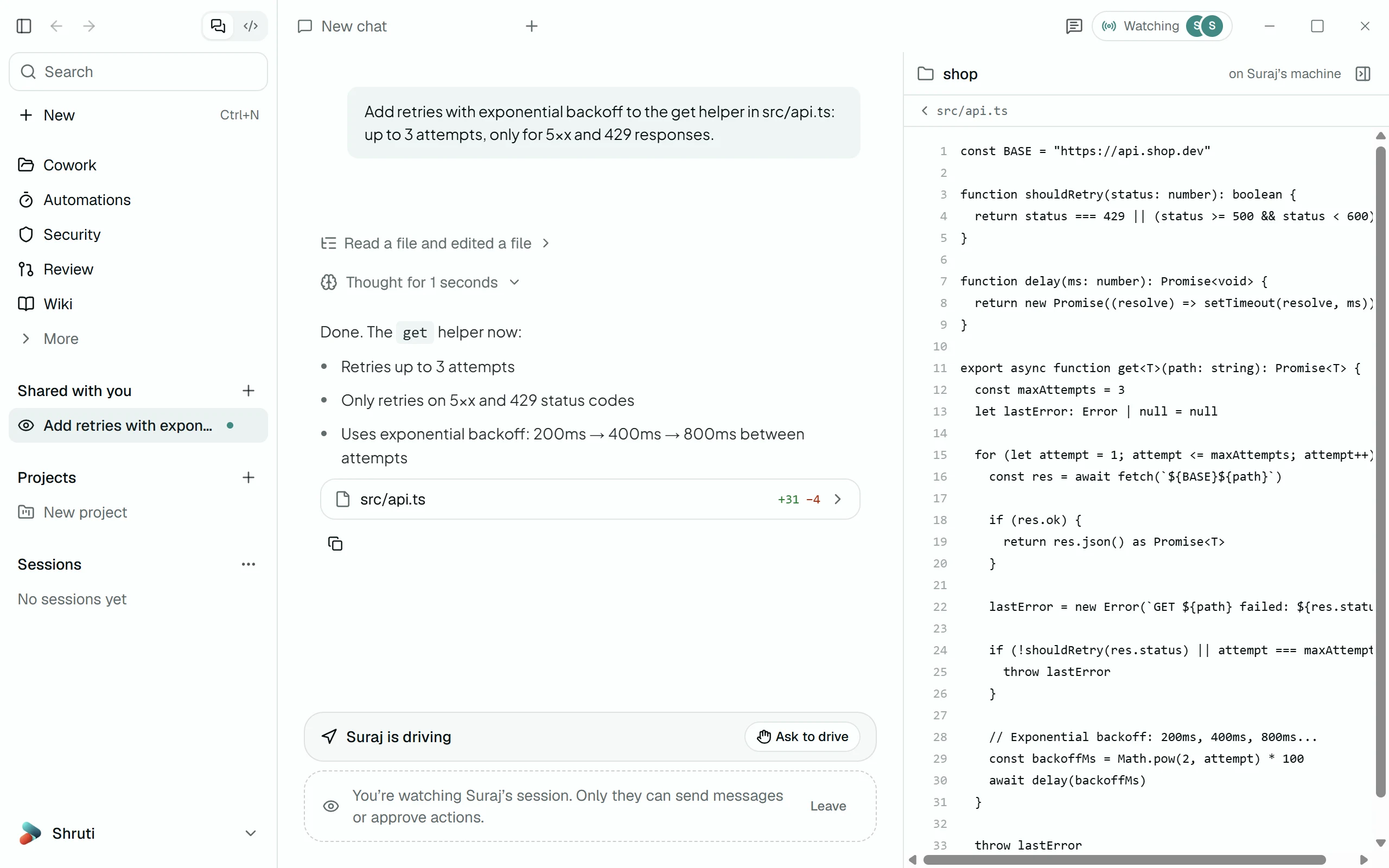Copy the assistant response

pos(335,543)
